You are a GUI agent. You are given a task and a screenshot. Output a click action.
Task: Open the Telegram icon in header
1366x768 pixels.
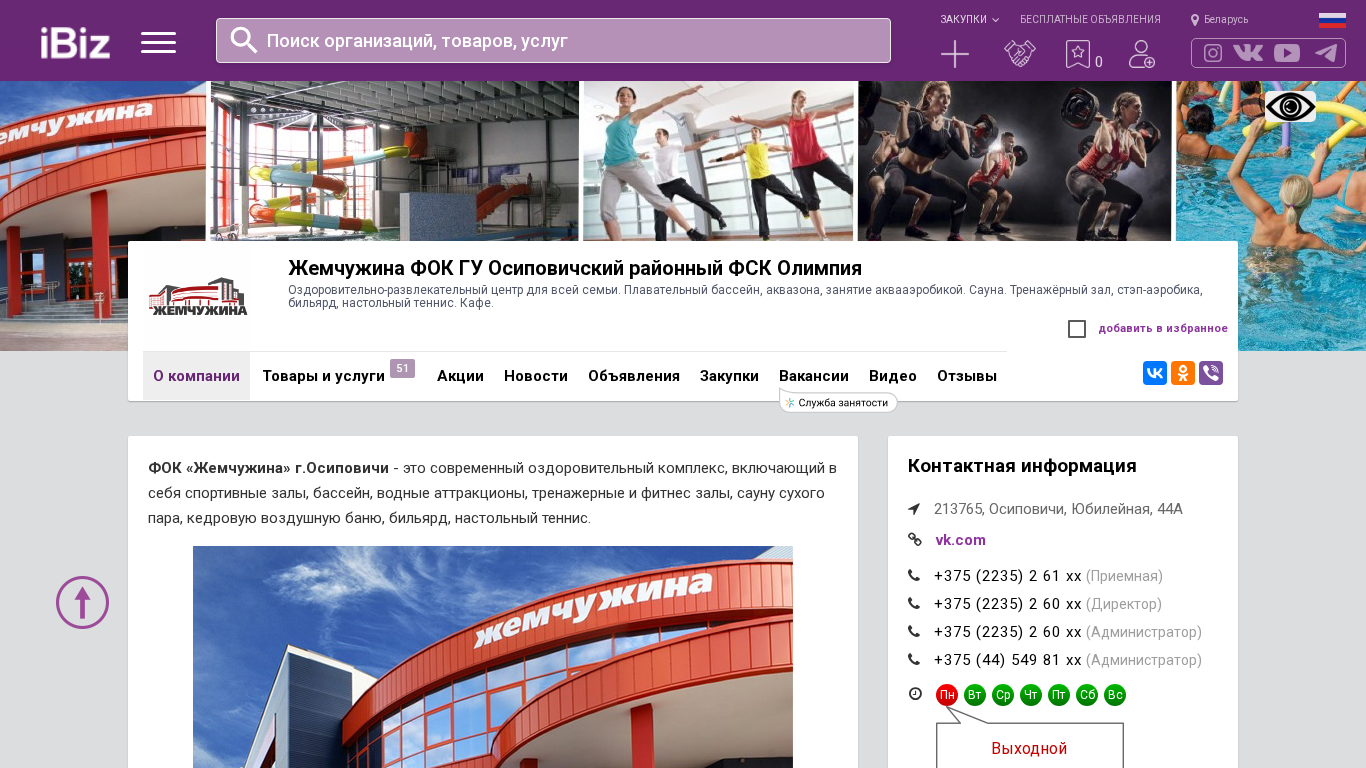coord(1326,53)
